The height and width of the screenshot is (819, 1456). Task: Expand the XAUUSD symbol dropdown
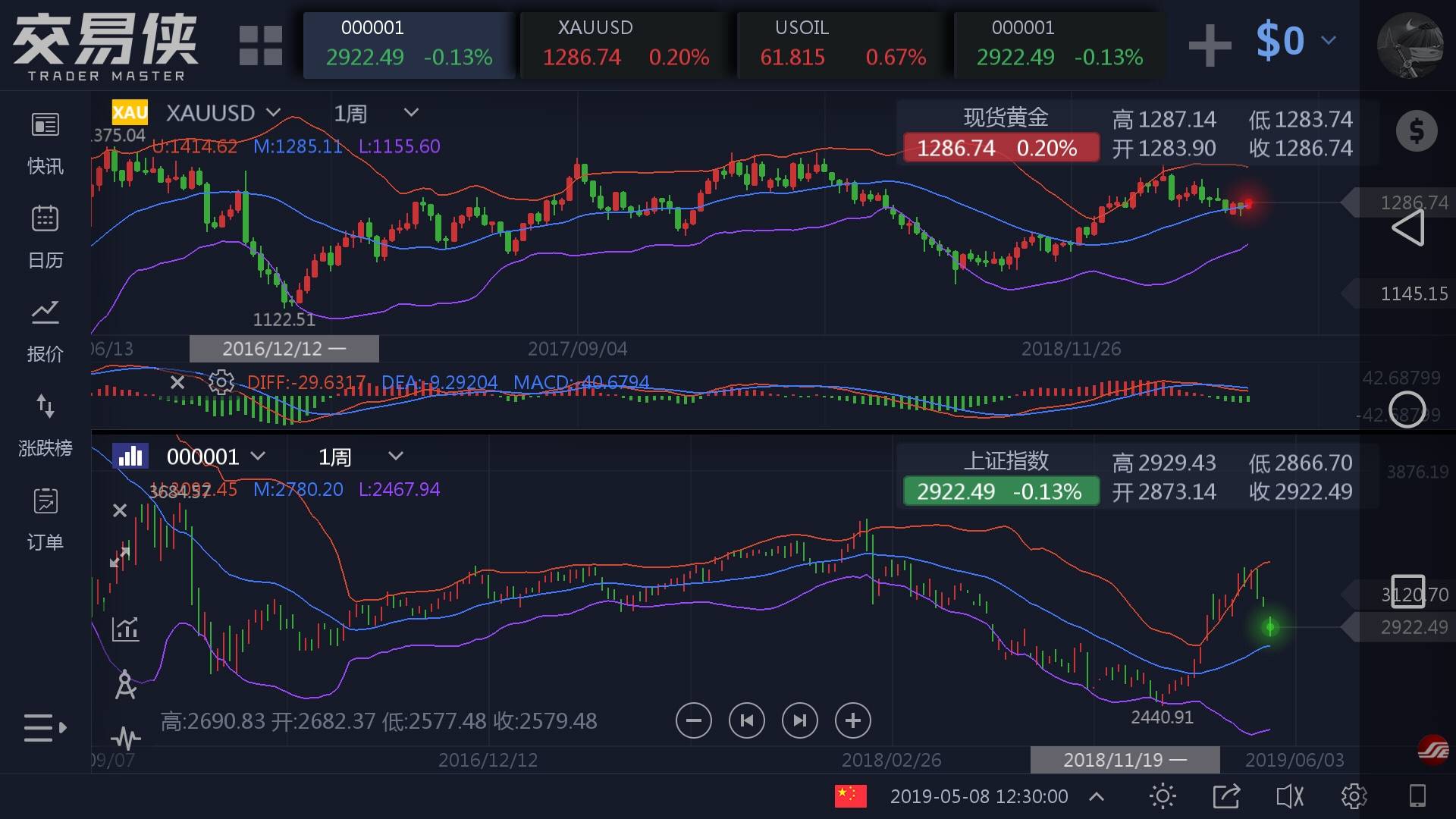pos(274,113)
